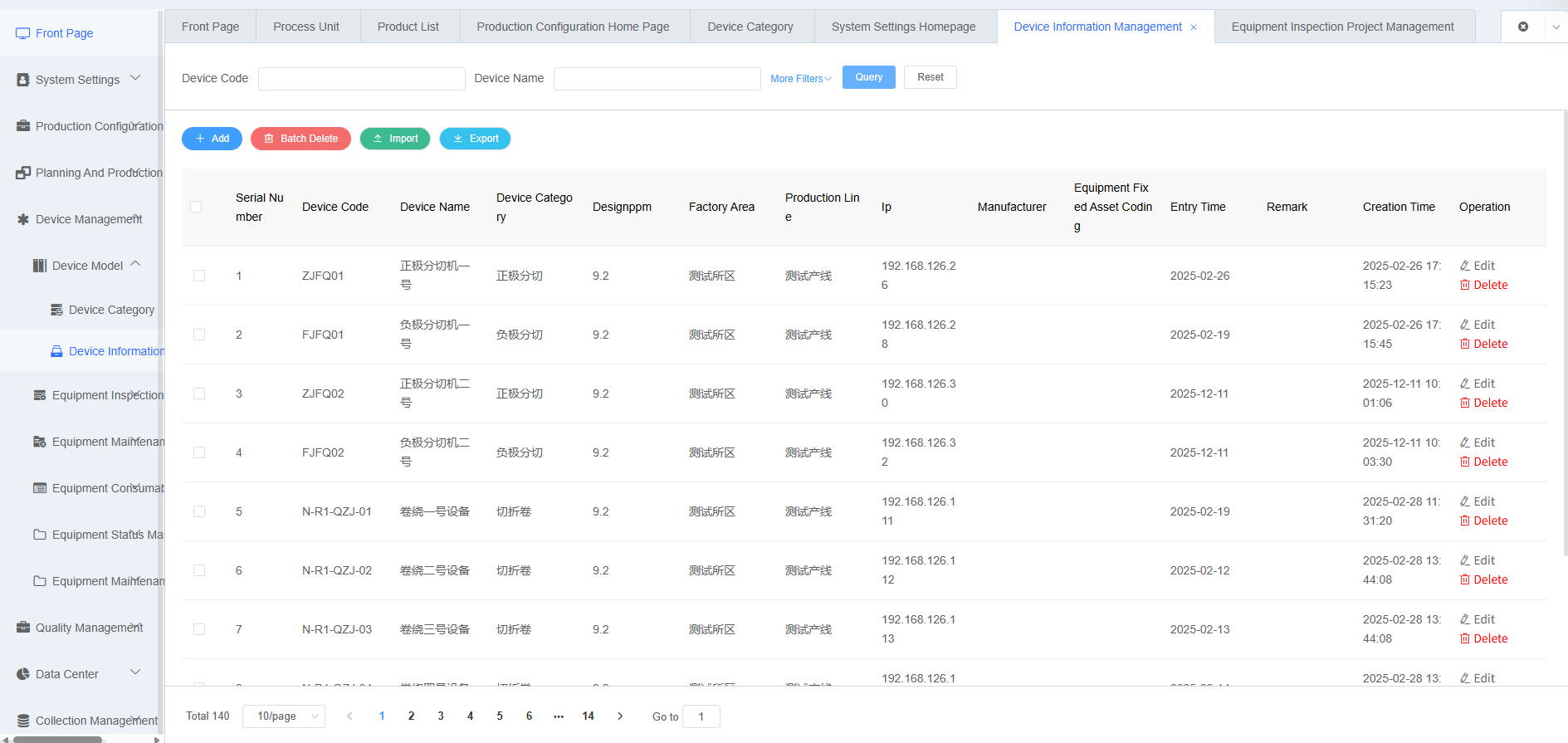
Task: Switch to System Settings Homepage tab
Action: click(904, 27)
